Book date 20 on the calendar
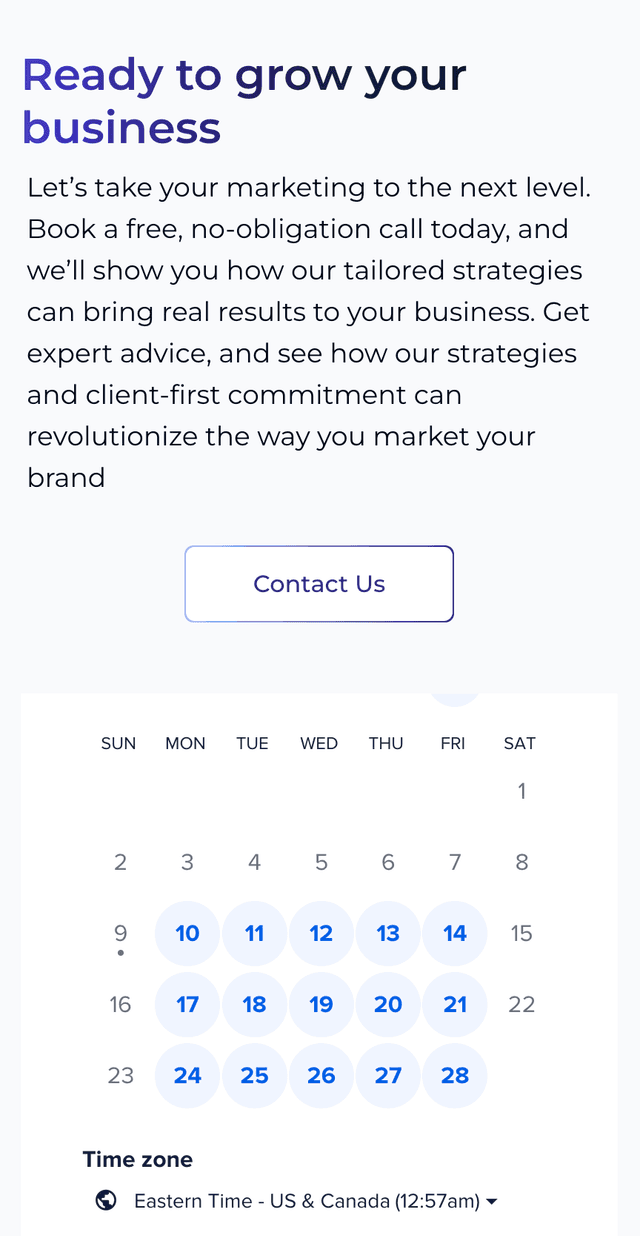This screenshot has height=1236, width=640. 388,1004
